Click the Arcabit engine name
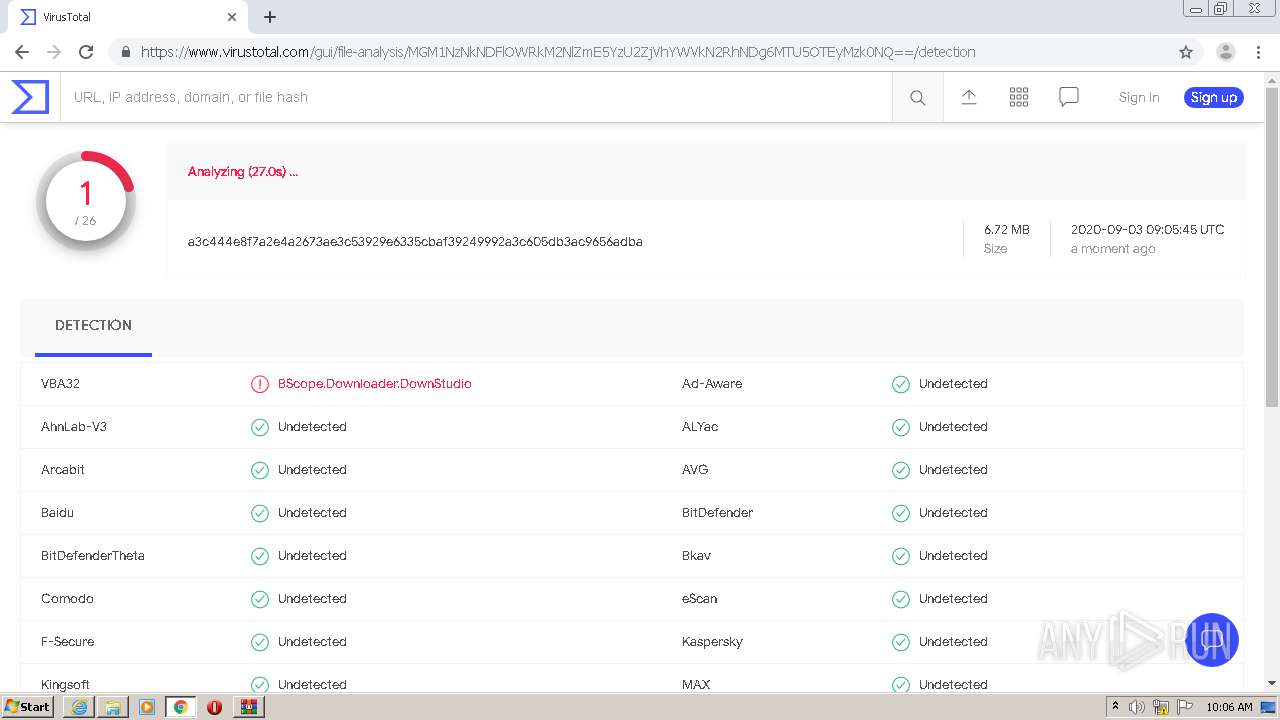The height and width of the screenshot is (720, 1280). [x=63, y=470]
